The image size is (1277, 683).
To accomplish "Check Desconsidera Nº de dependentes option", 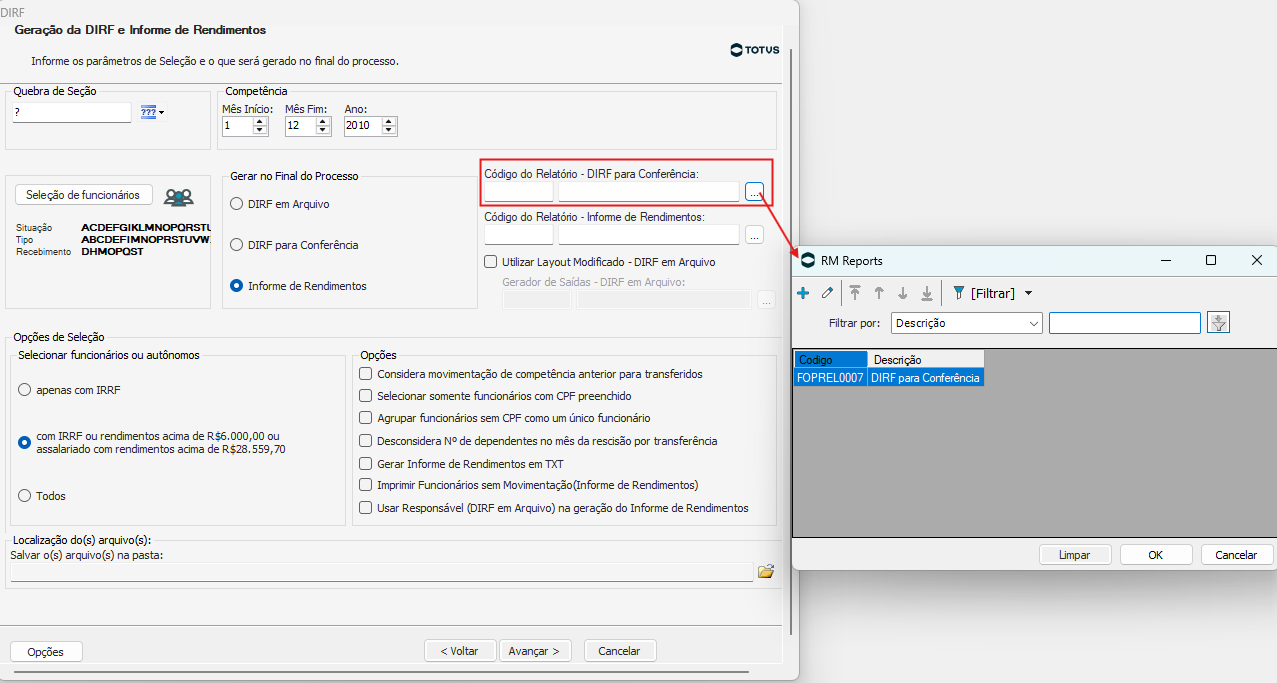I will click(366, 441).
